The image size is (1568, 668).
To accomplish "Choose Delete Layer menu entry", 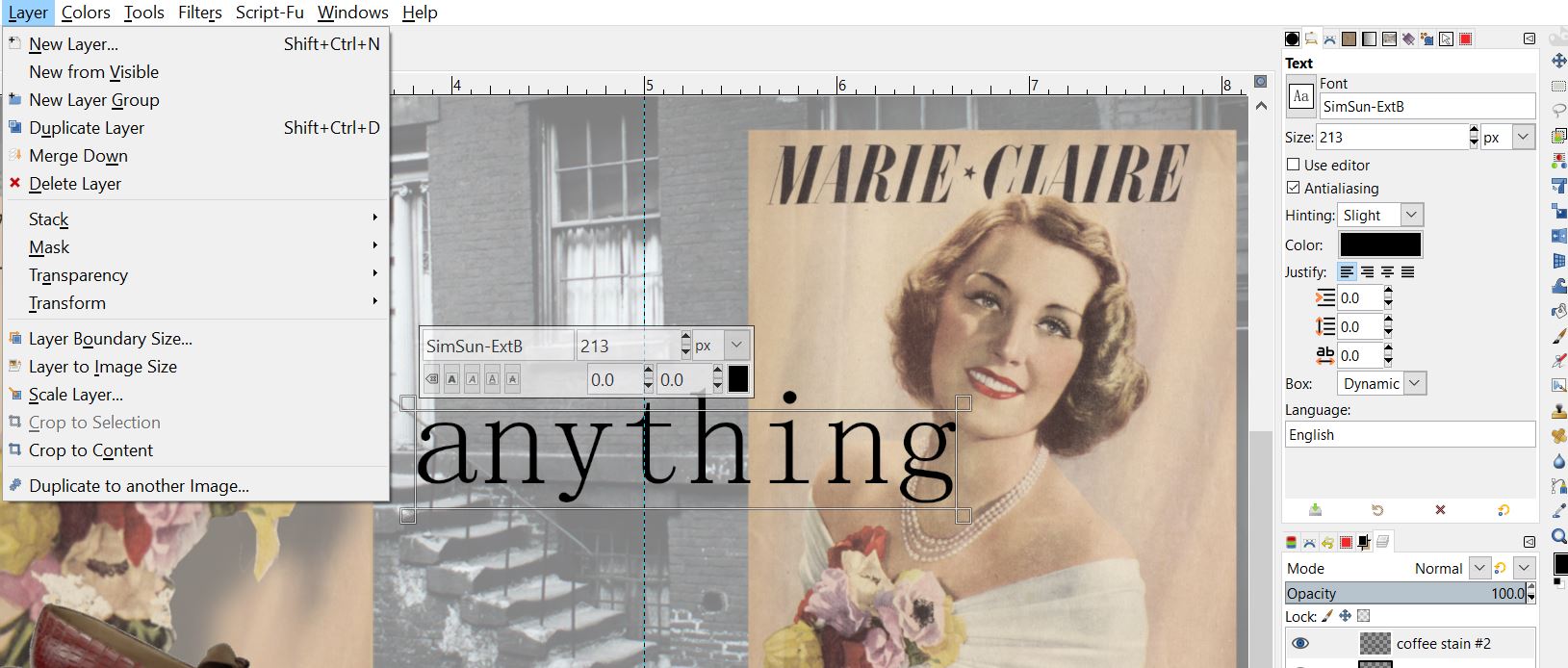I will (196, 183).
